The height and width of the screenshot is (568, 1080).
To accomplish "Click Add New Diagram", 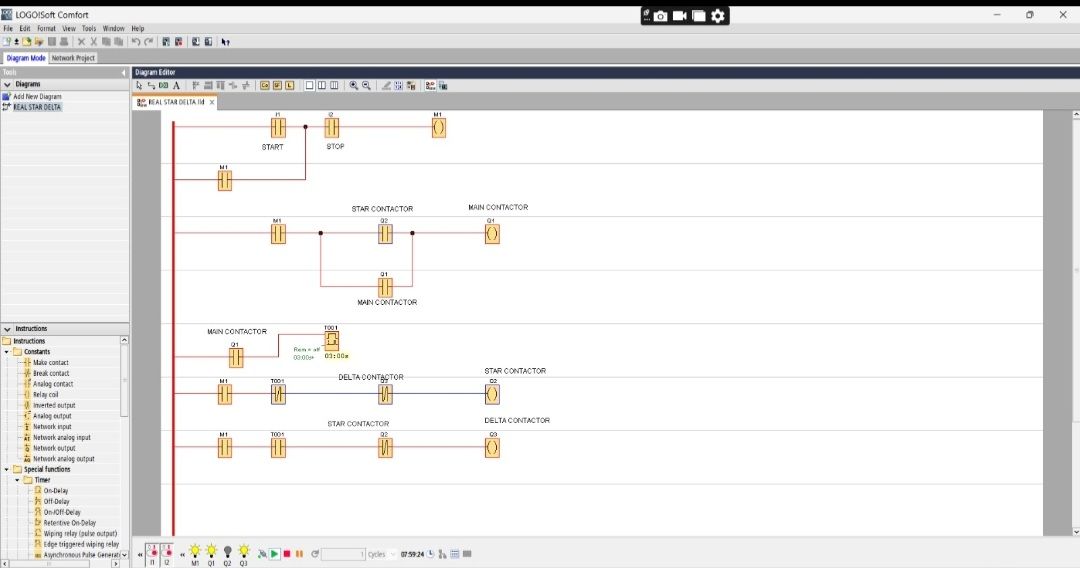I will tap(37, 96).
